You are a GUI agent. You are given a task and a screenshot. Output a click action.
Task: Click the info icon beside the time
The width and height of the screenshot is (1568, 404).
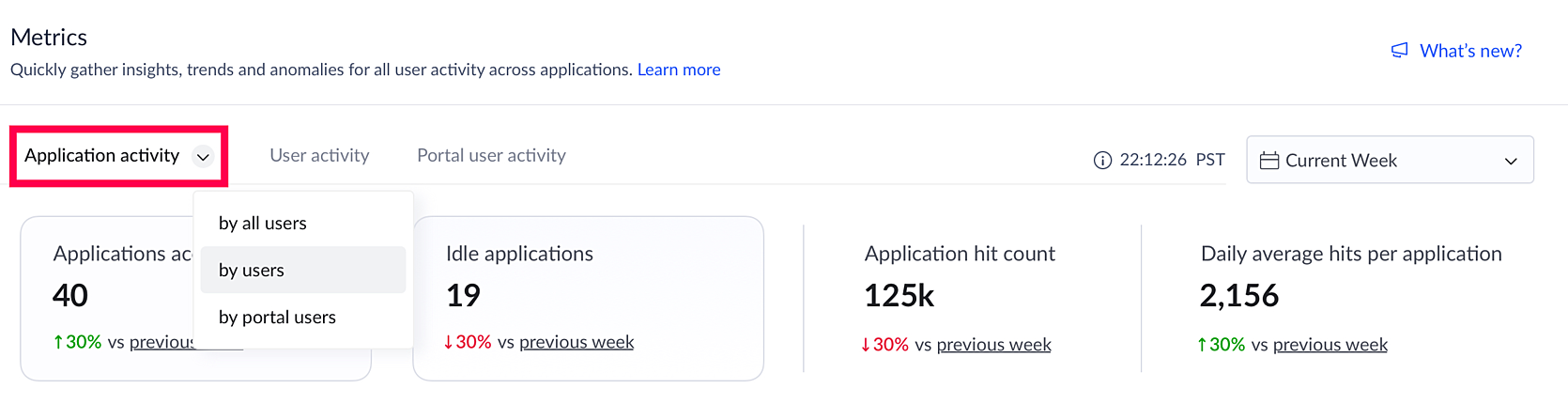pyautogui.click(x=1102, y=161)
